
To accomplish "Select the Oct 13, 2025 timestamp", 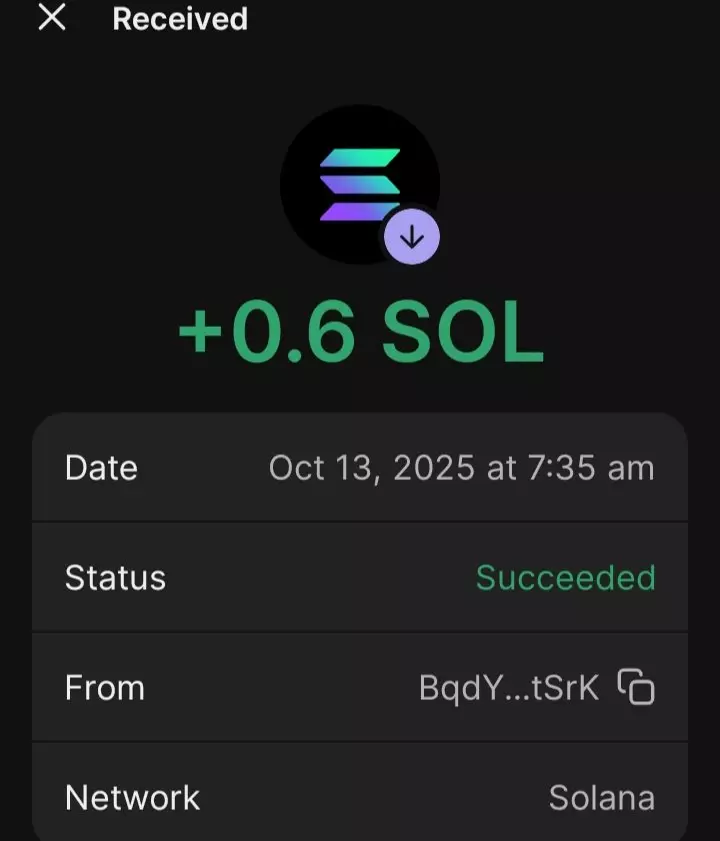I will (461, 468).
